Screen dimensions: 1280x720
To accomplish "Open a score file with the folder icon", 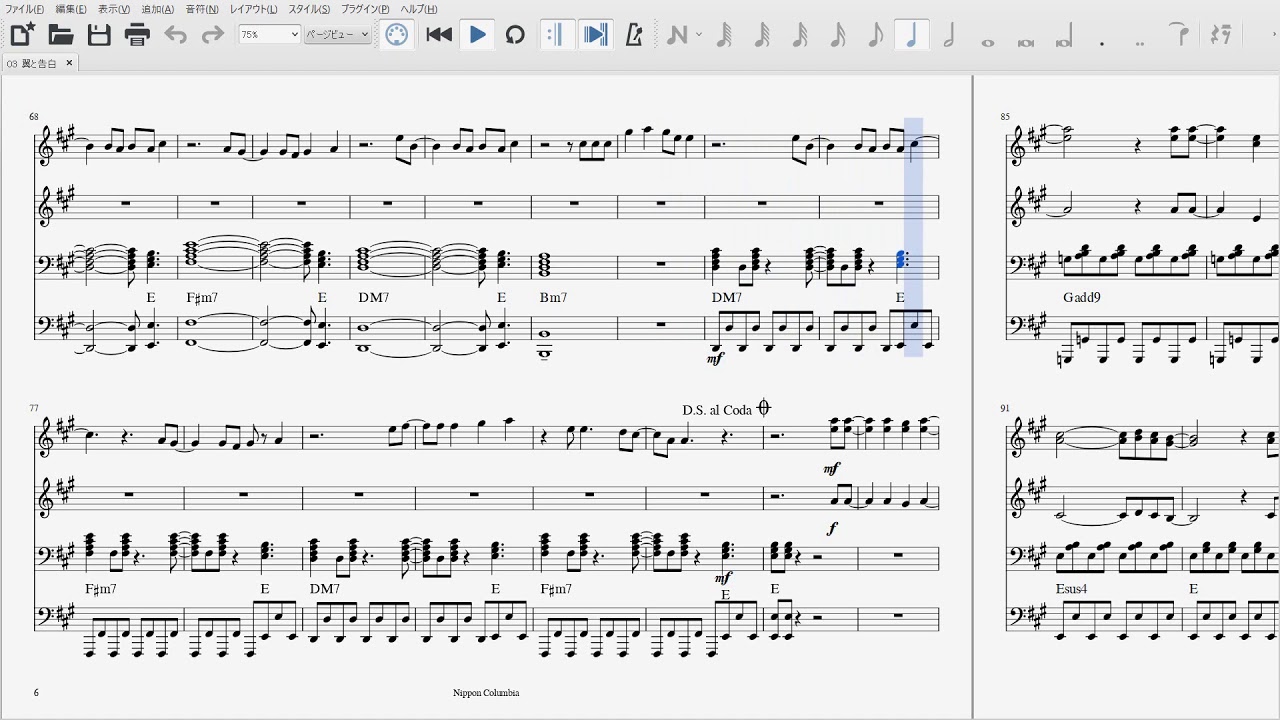I will [61, 35].
